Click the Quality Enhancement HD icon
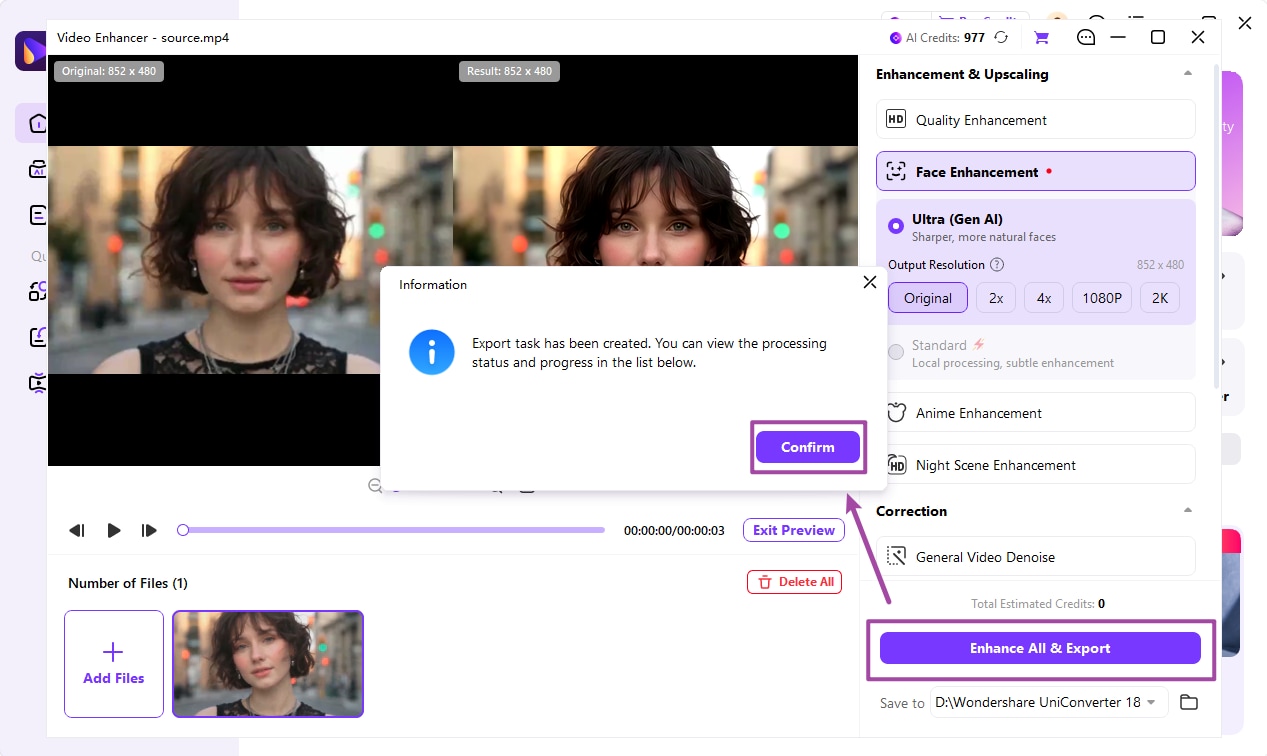 click(896, 119)
